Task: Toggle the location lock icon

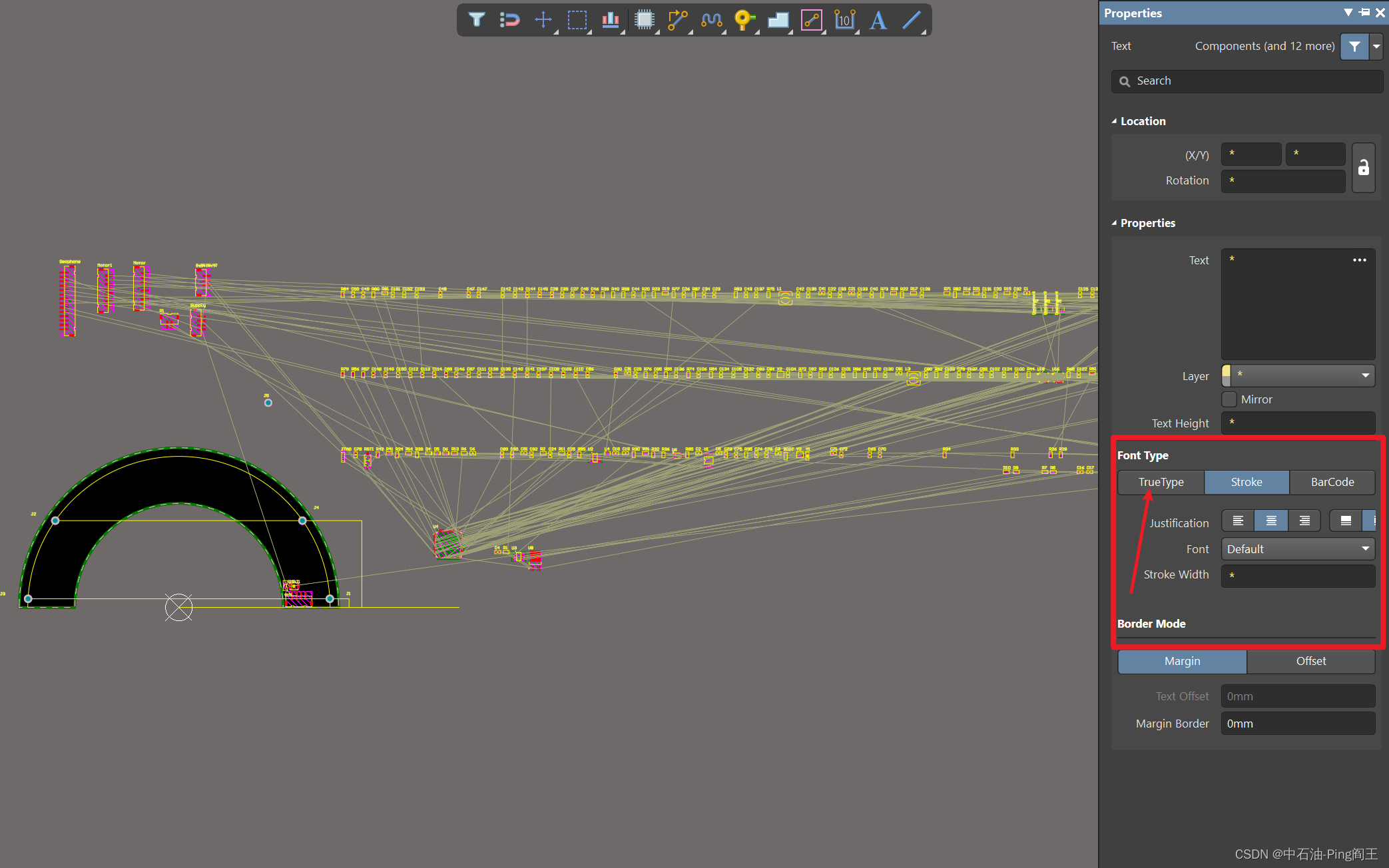Action: tap(1363, 168)
